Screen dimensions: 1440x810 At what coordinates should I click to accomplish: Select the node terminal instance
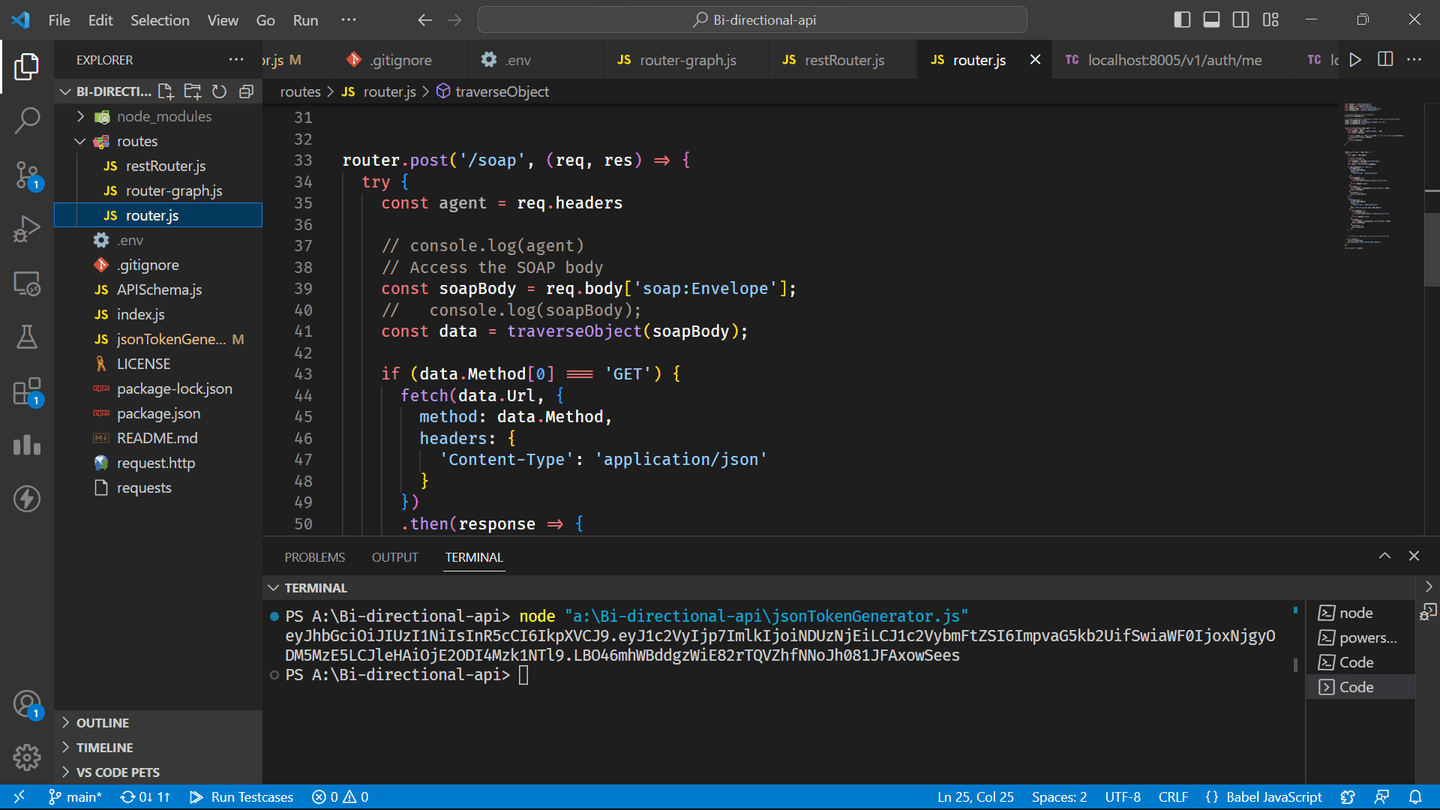click(1360, 612)
